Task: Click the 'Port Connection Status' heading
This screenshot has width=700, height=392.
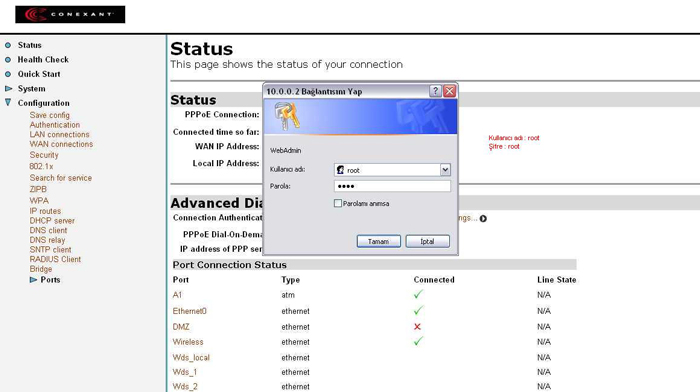Action: (x=229, y=265)
